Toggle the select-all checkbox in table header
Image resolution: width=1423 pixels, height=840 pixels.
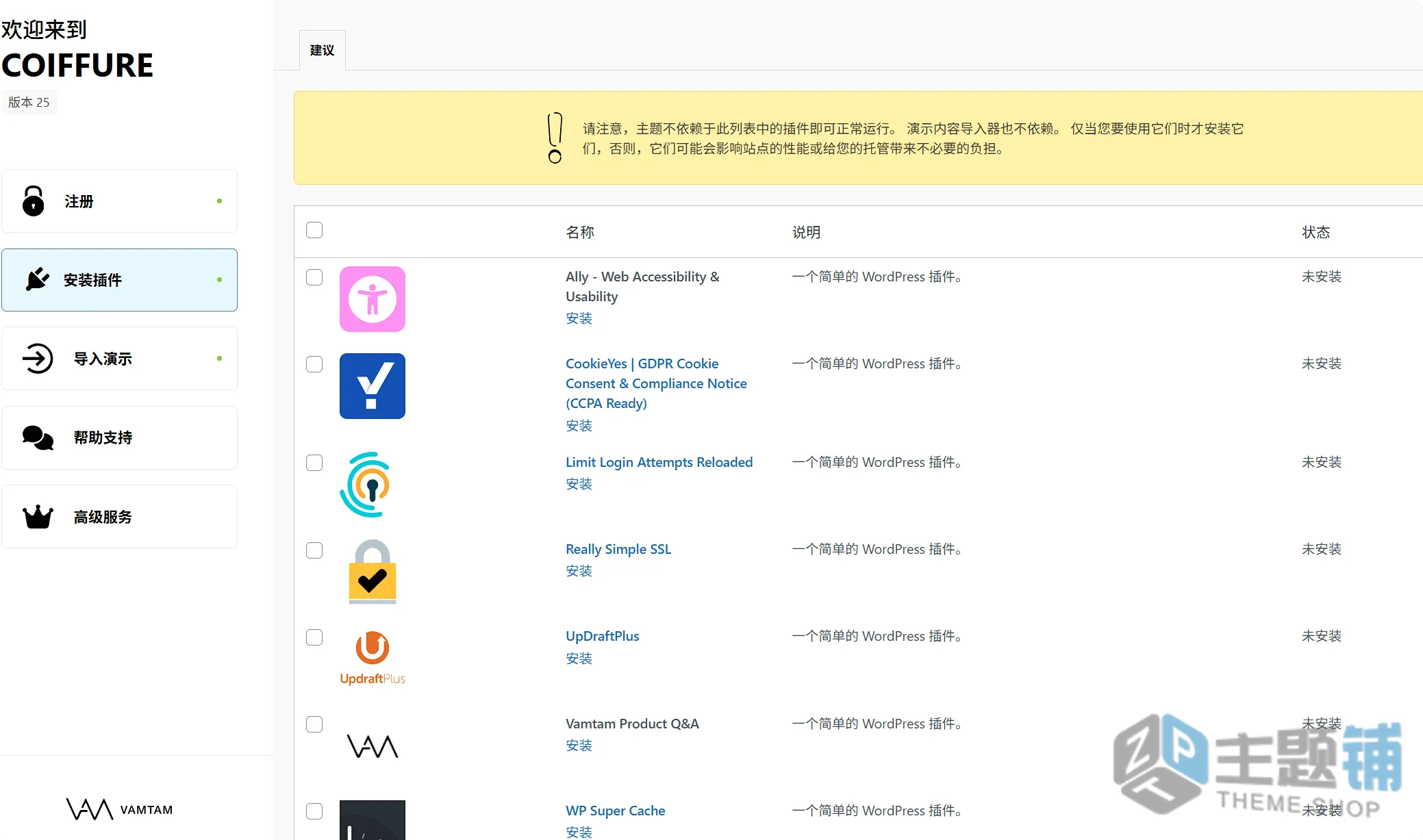pos(314,230)
